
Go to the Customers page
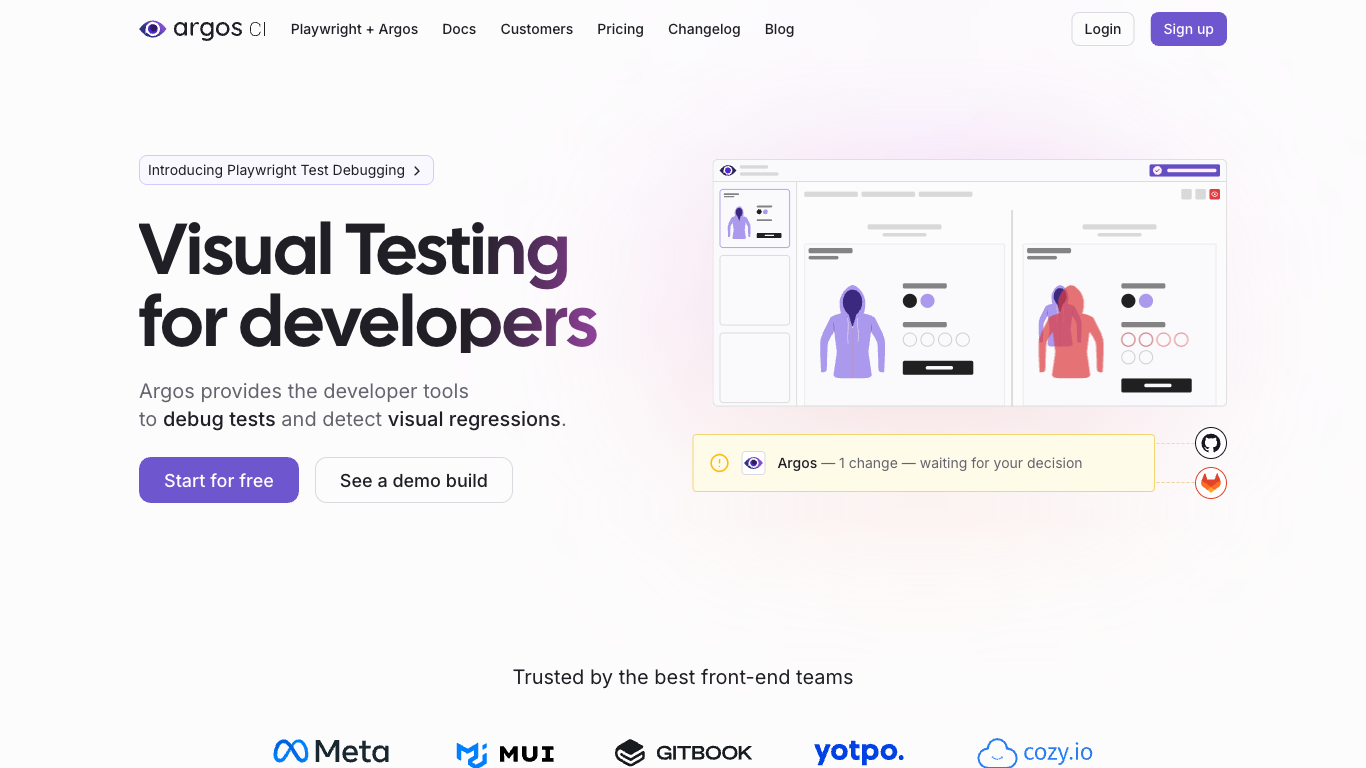click(536, 29)
